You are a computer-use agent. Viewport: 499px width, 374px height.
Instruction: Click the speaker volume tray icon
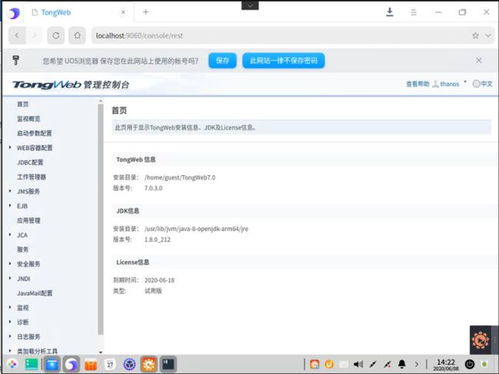click(358, 364)
